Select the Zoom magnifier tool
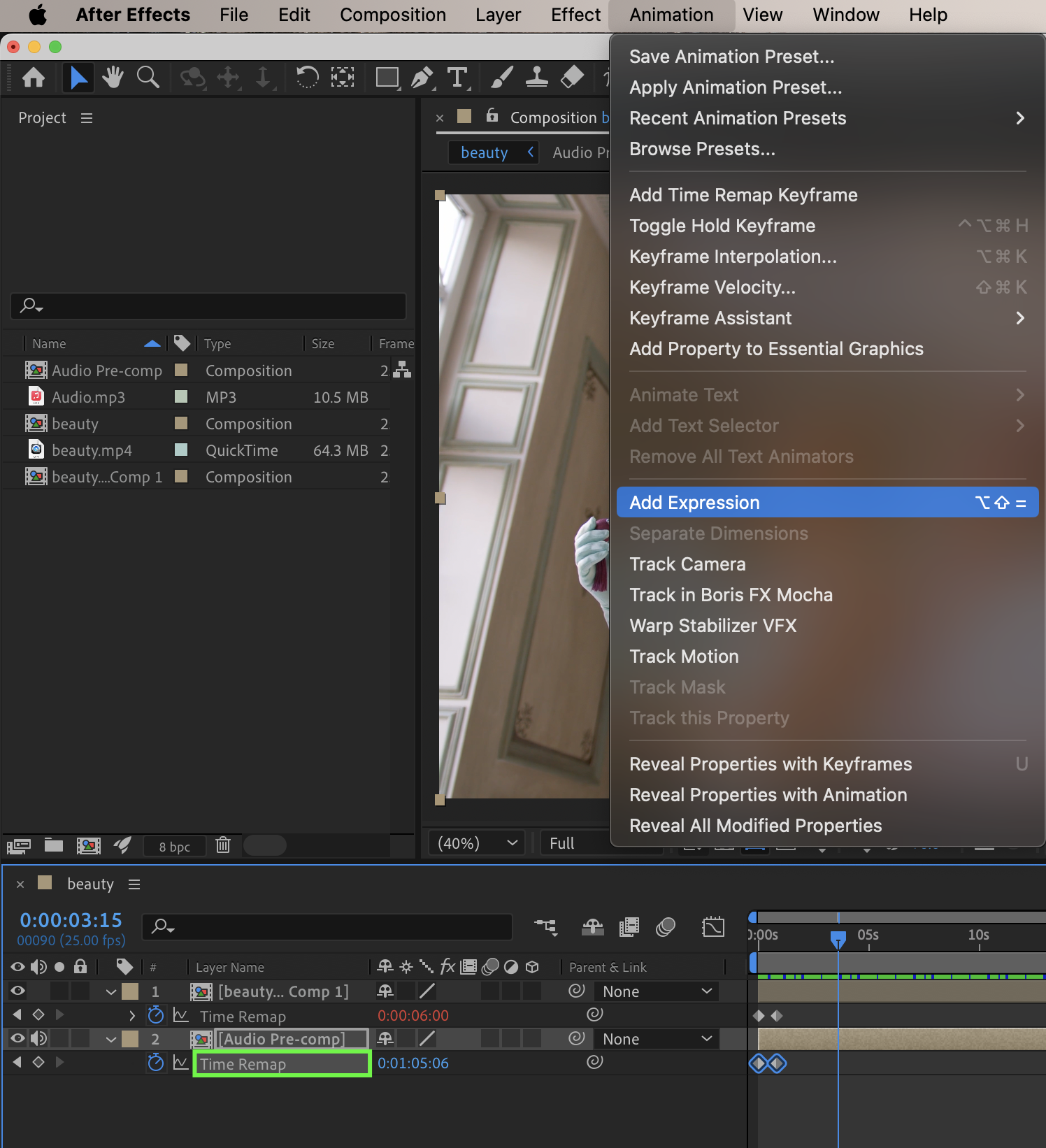Screen dimensions: 1046x1148 (148, 77)
